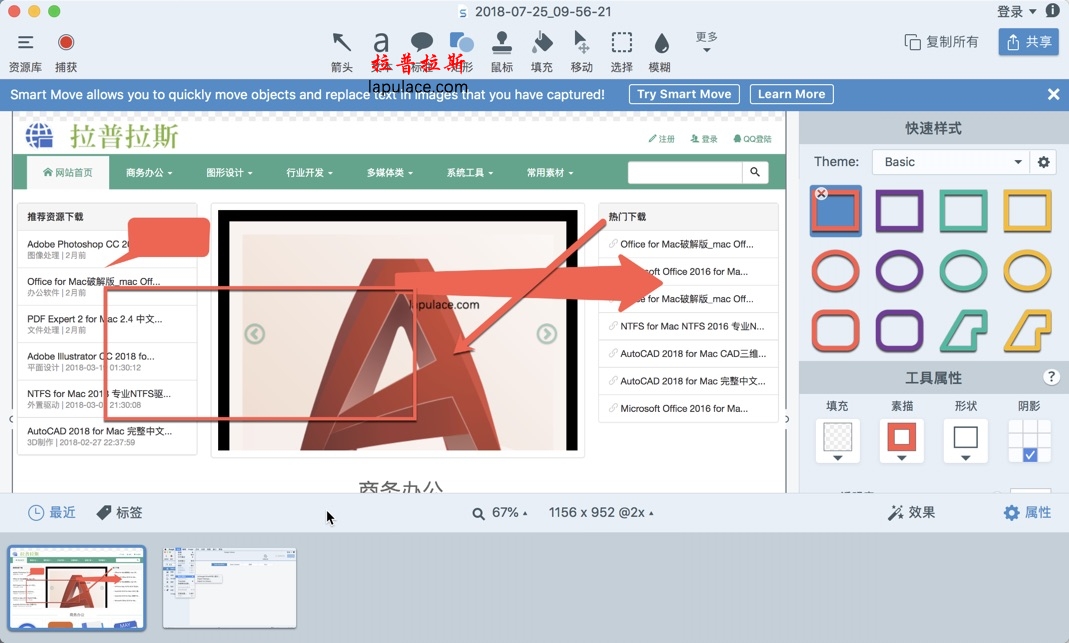
Task: Click the 多媒体类 menu in captured webpage
Action: pos(389,173)
